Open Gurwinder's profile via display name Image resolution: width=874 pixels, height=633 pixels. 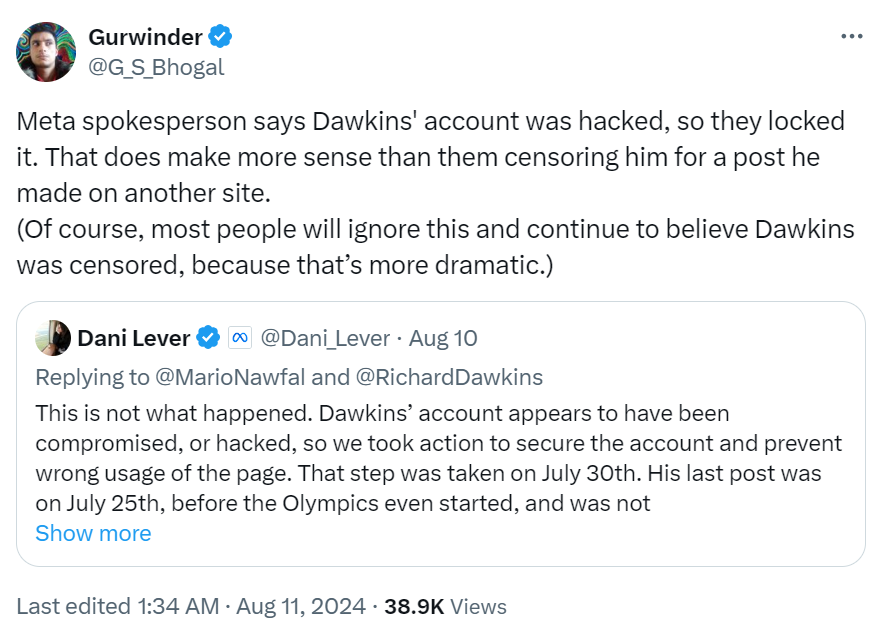[x=145, y=38]
